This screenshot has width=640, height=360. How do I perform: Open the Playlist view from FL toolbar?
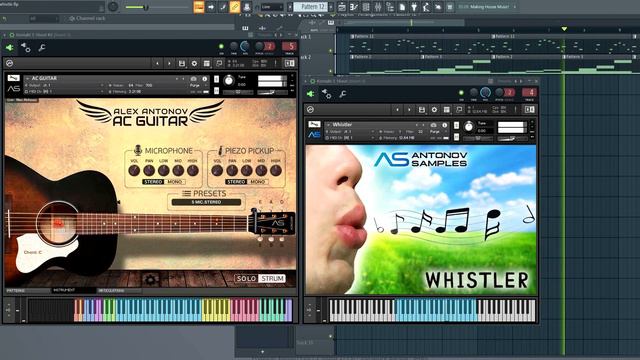(x=342, y=7)
